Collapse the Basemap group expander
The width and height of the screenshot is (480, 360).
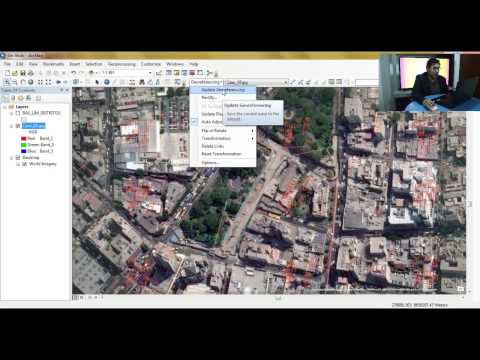point(12,158)
